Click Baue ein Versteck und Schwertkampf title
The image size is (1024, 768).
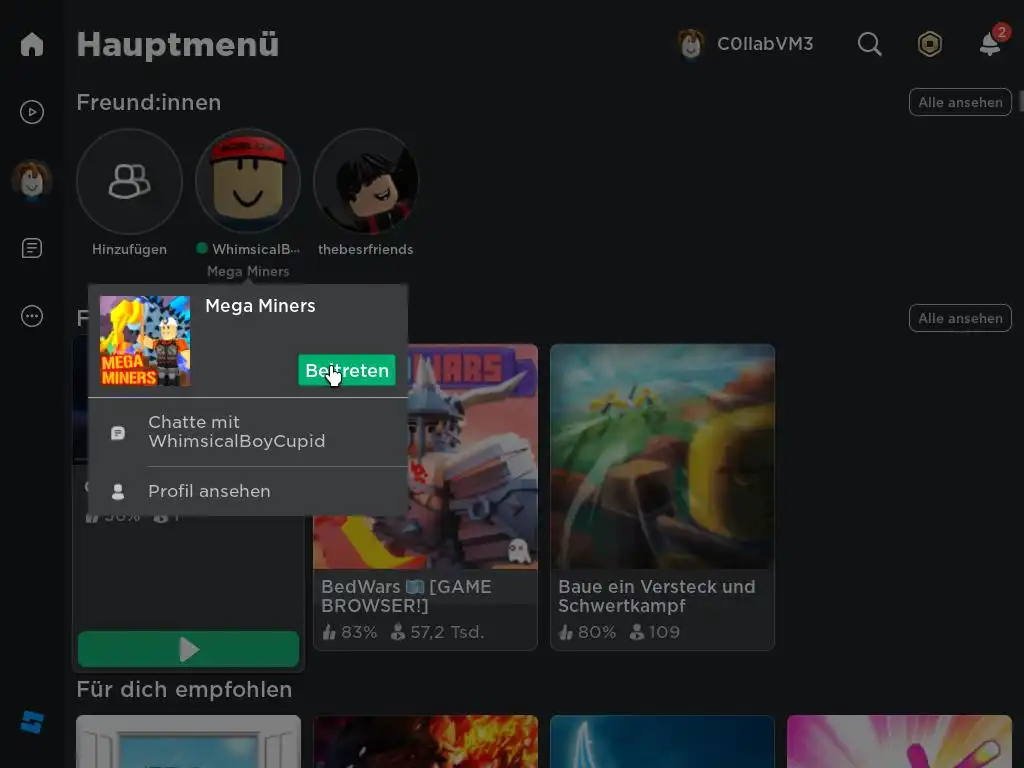point(656,596)
